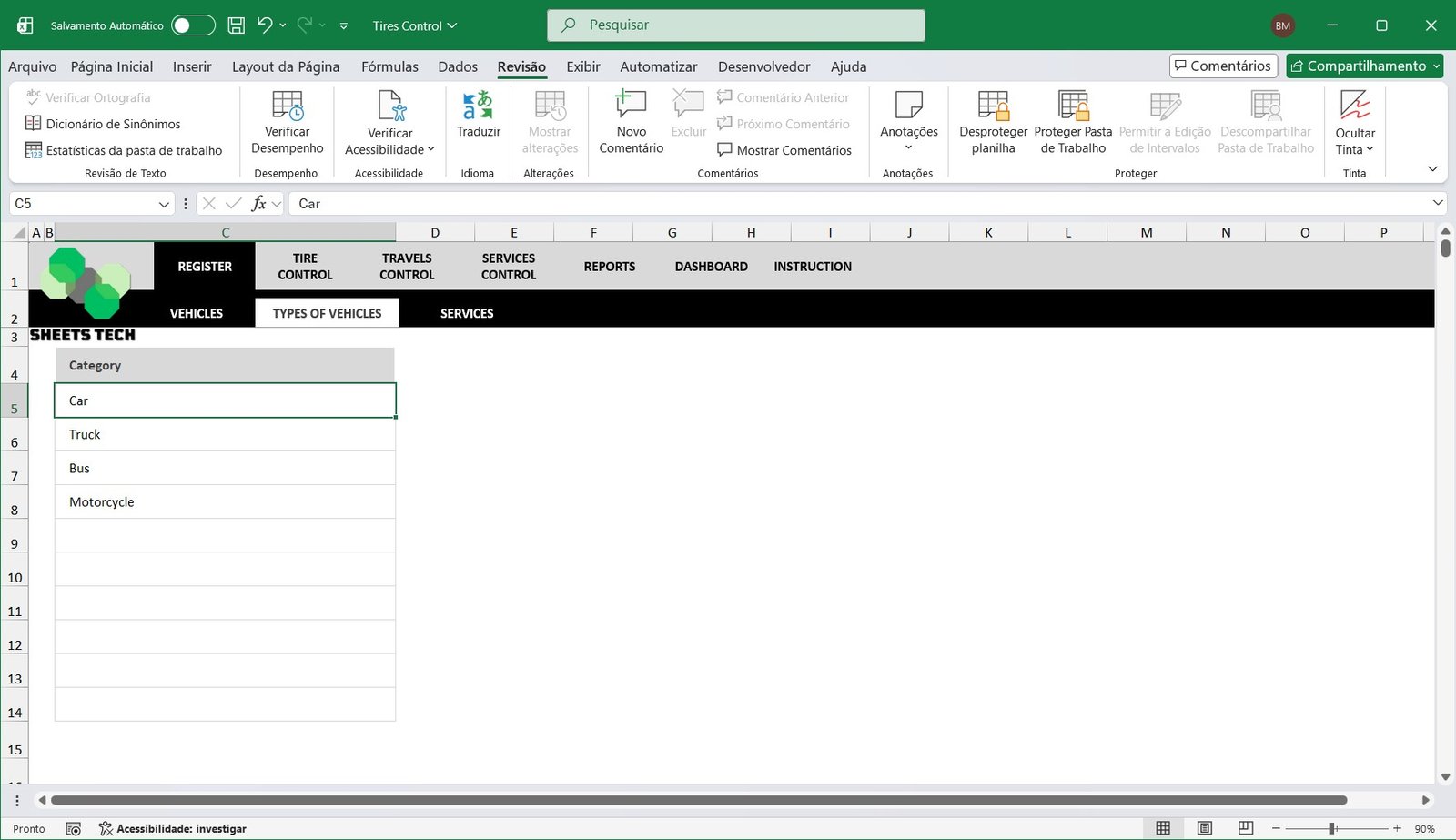1456x840 pixels.
Task: Toggle the Salvamento Automático switch
Action: coord(193,25)
